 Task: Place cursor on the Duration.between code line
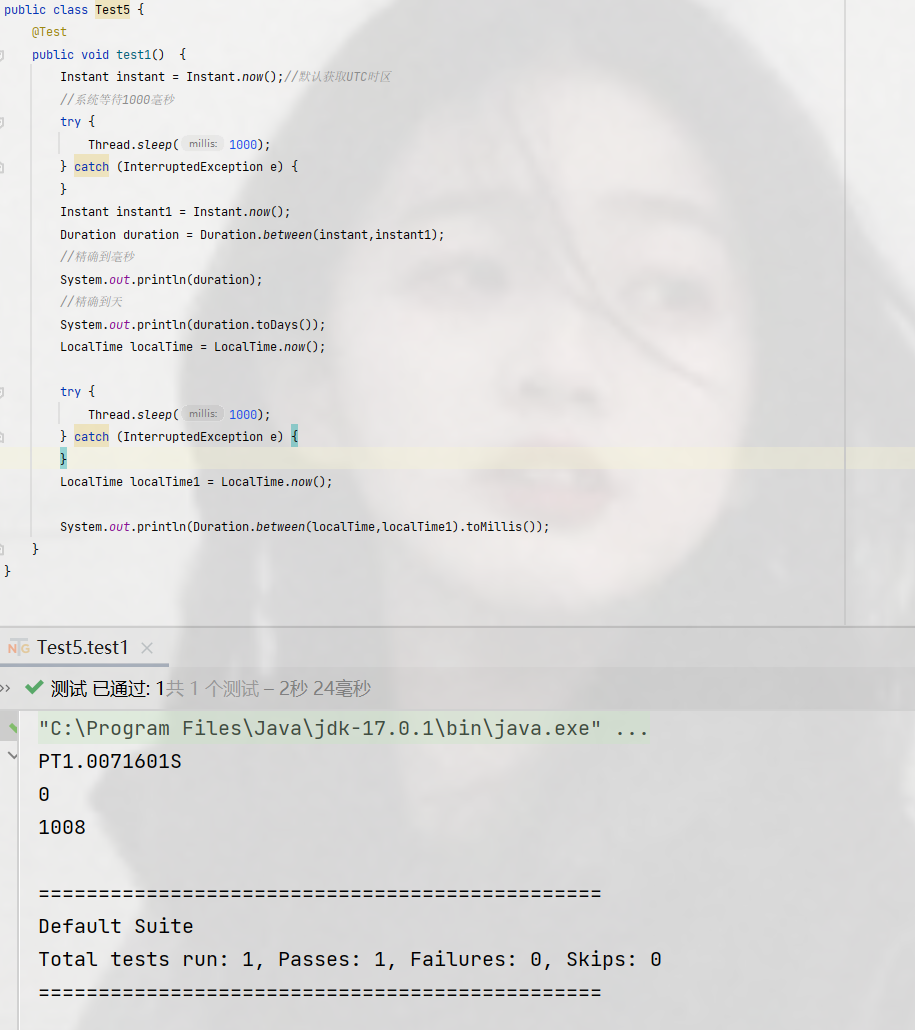click(250, 234)
